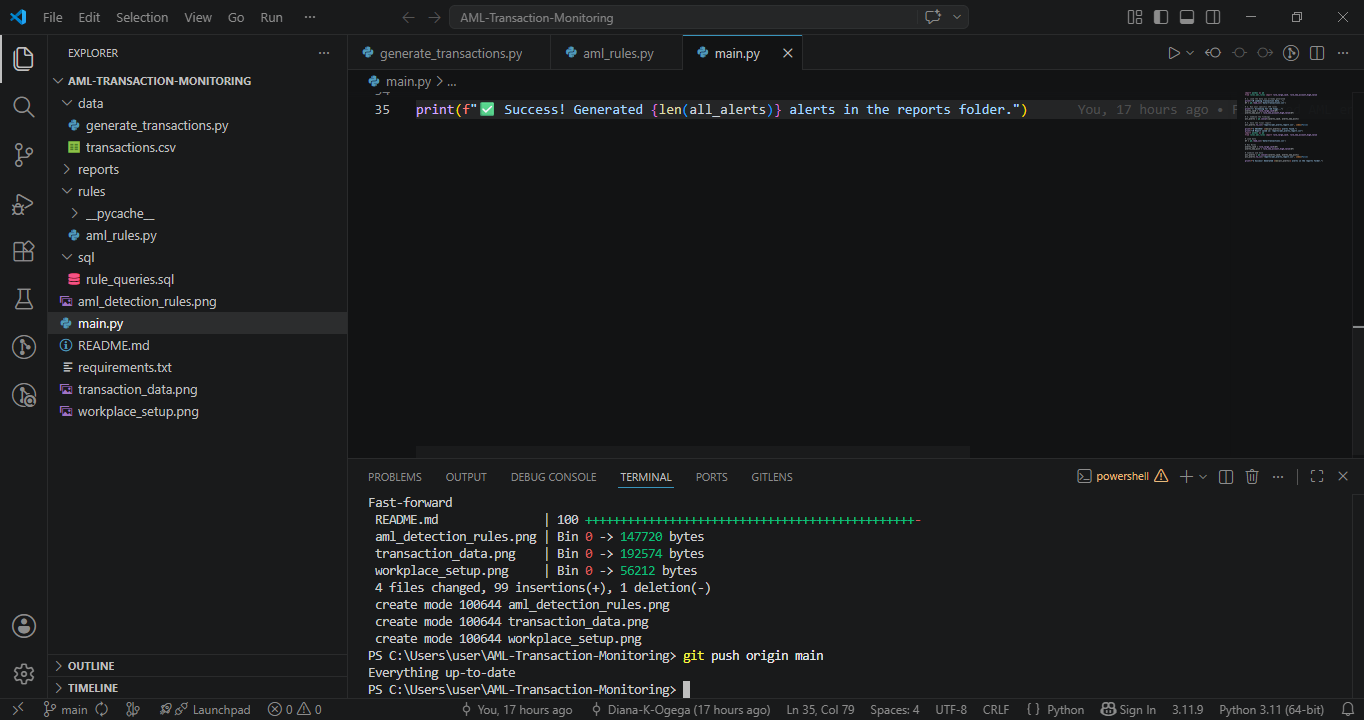Toggle the Primary Side Bar

(x=1161, y=17)
